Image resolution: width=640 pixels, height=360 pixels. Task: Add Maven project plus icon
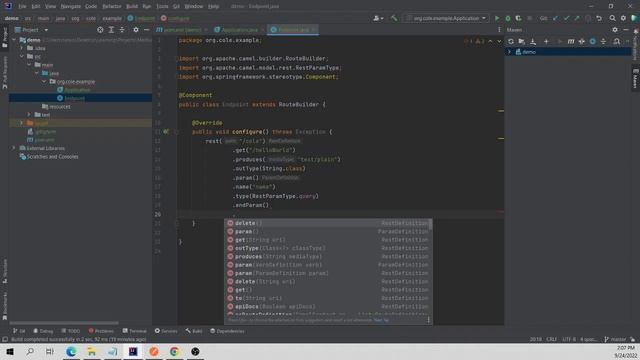coord(546,41)
